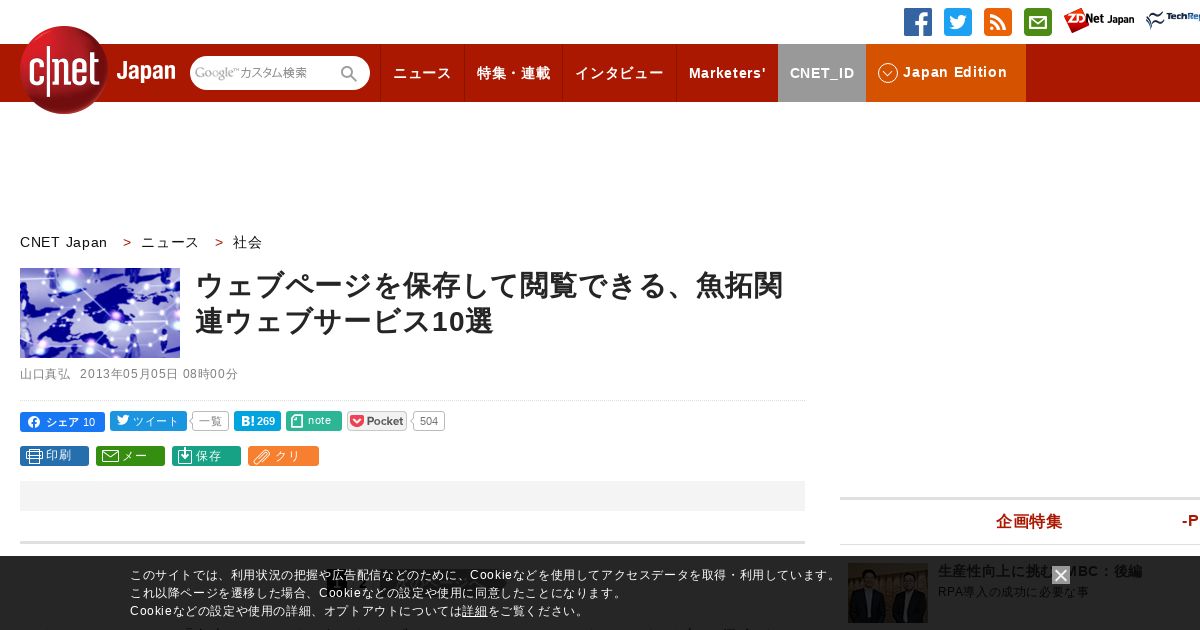Click the search magnifier icon
This screenshot has height=630, width=1200.
tap(349, 73)
